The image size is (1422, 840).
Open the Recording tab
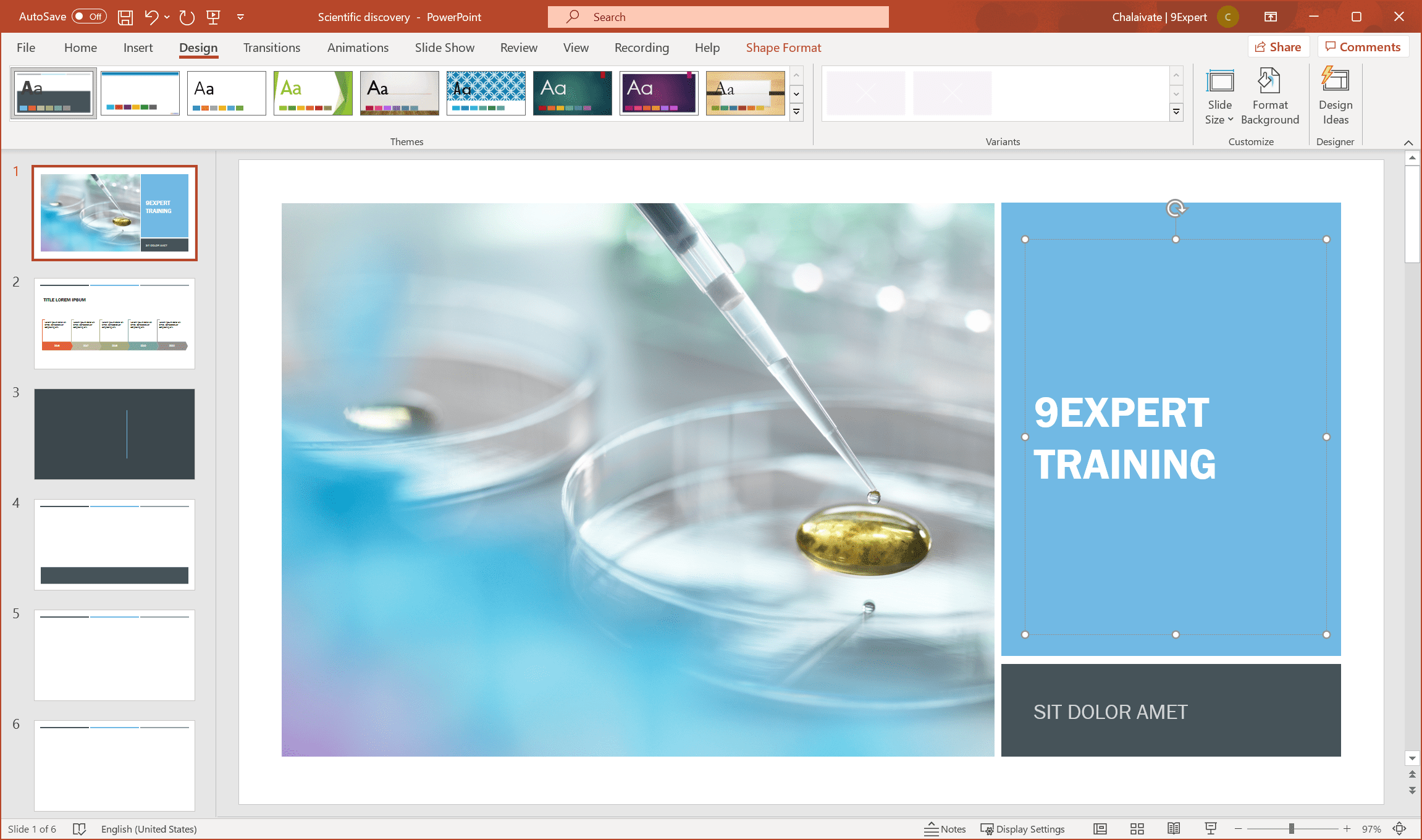642,48
